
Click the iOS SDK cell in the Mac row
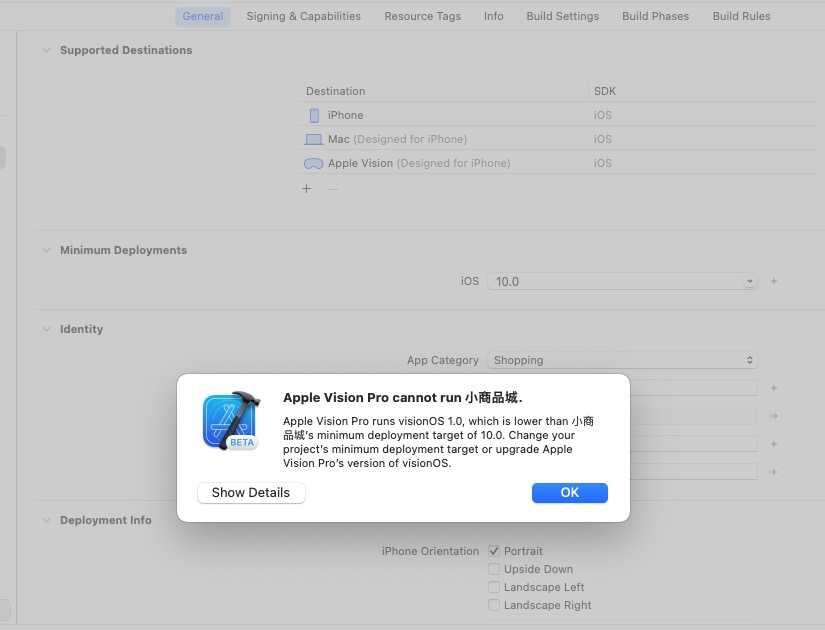(x=602, y=139)
